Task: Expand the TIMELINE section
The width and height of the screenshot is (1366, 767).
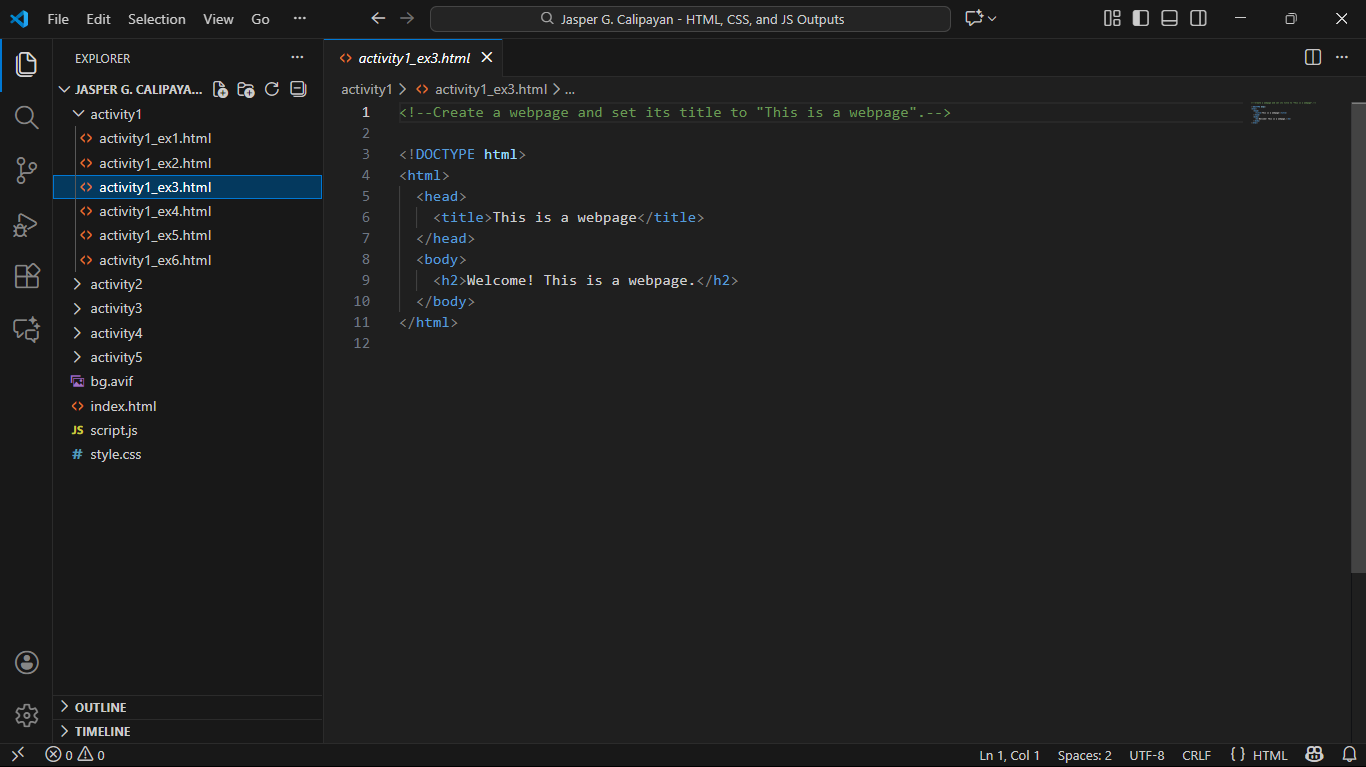Action: pos(102,731)
